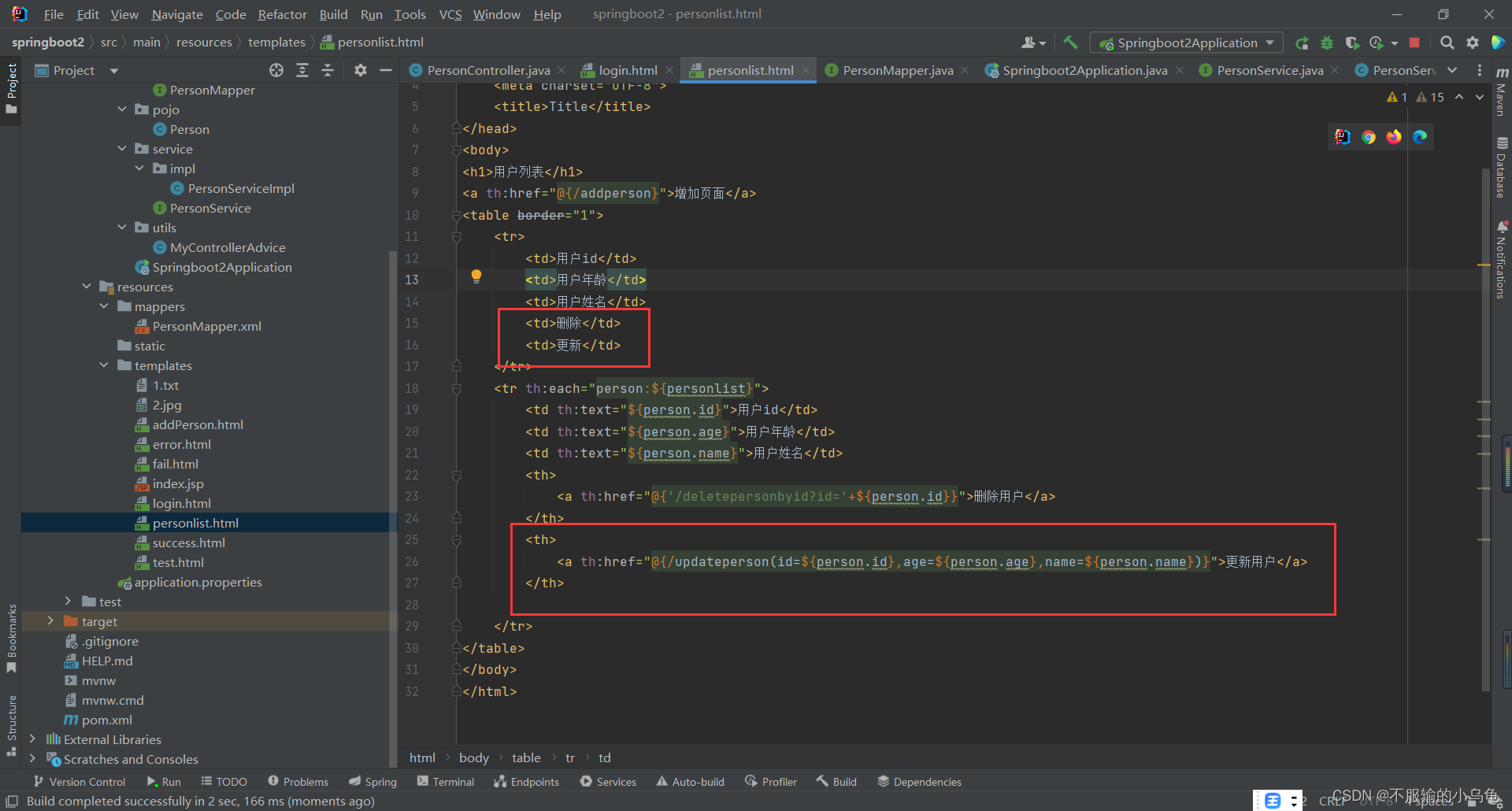This screenshot has width=1512, height=811.
Task: Open PersonMapper.xml in project tree
Action: 206,326
